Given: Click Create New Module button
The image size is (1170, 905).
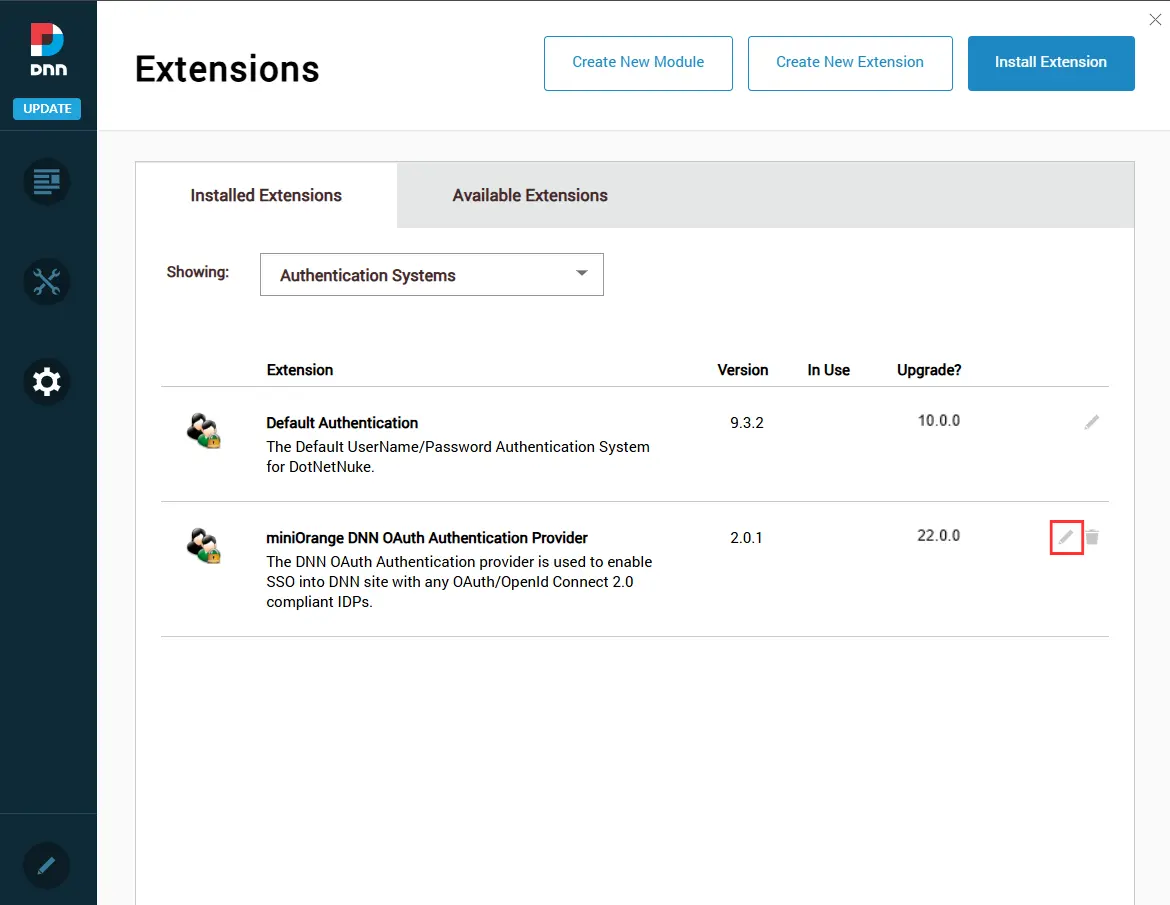Looking at the screenshot, I should click(x=638, y=63).
